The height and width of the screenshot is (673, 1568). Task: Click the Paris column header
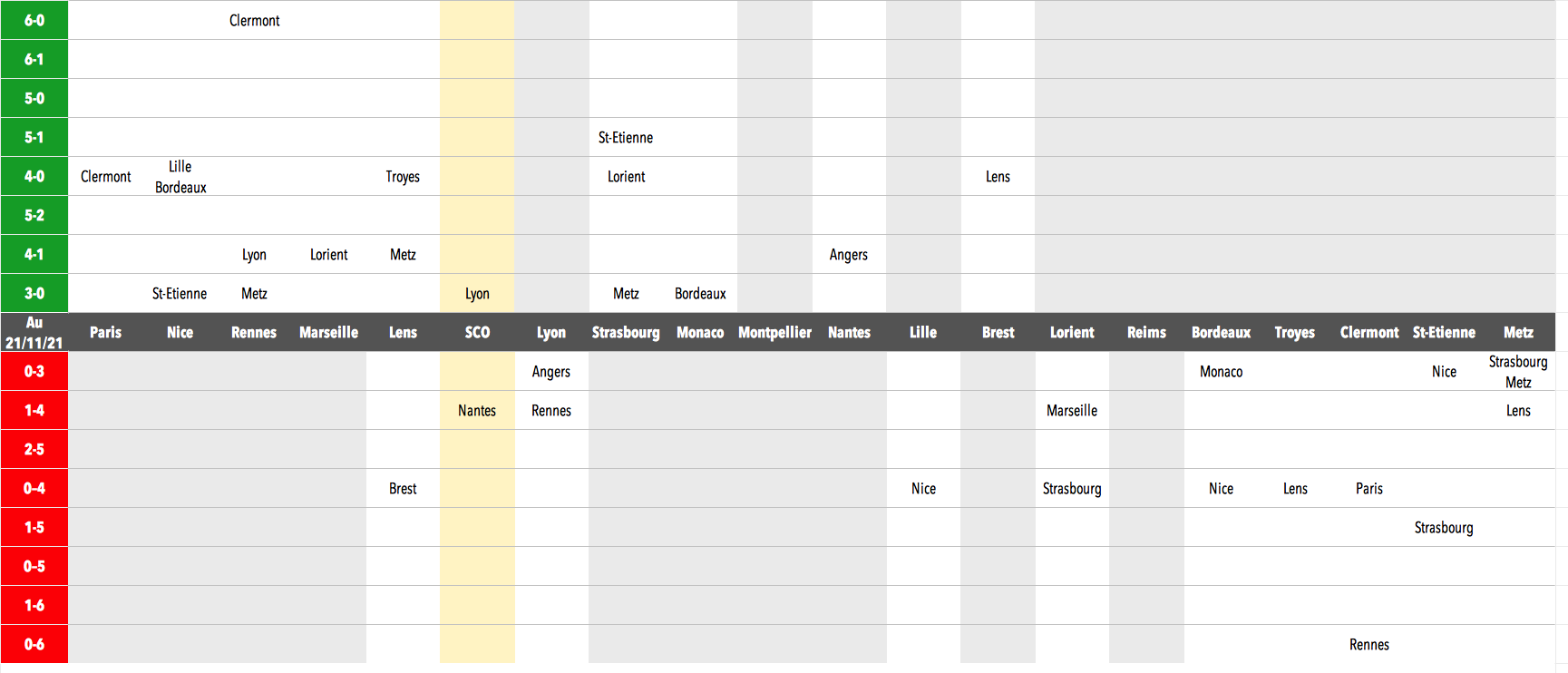(105, 333)
